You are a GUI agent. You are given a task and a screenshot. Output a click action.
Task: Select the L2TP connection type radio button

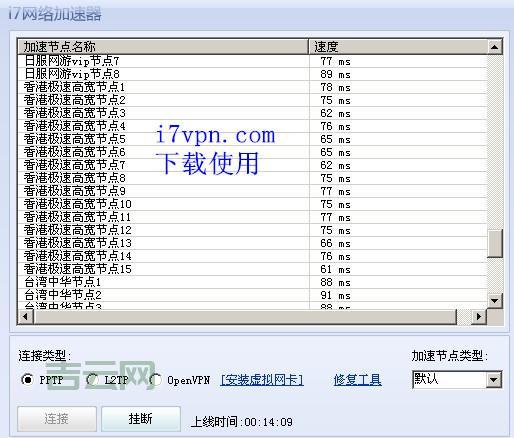coord(92,380)
